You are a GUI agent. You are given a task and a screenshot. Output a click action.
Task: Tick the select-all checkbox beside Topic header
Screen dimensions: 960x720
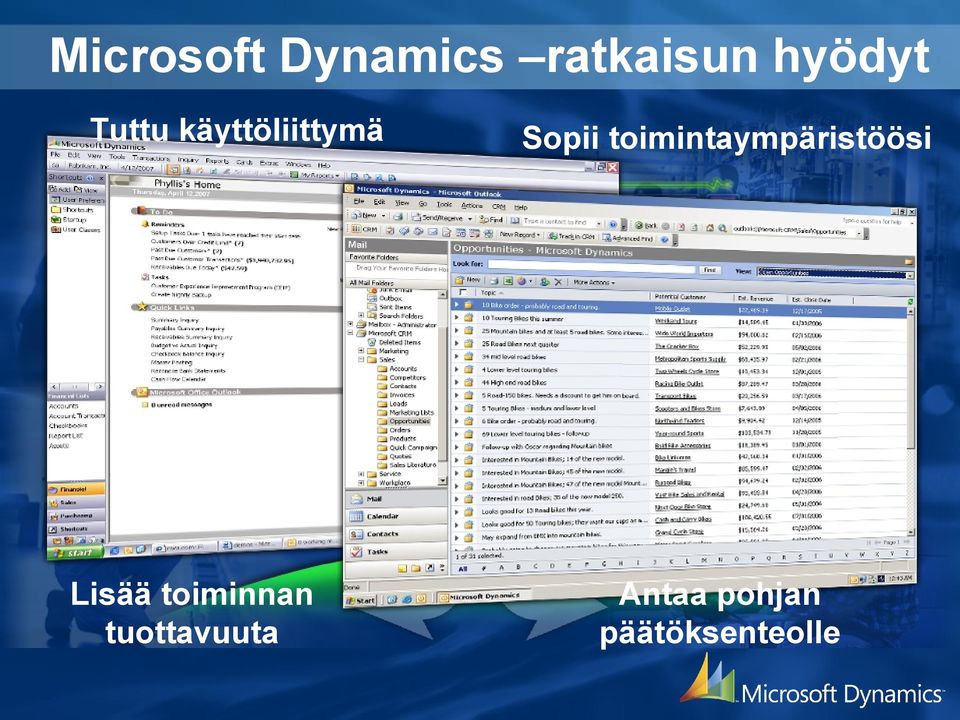463,292
